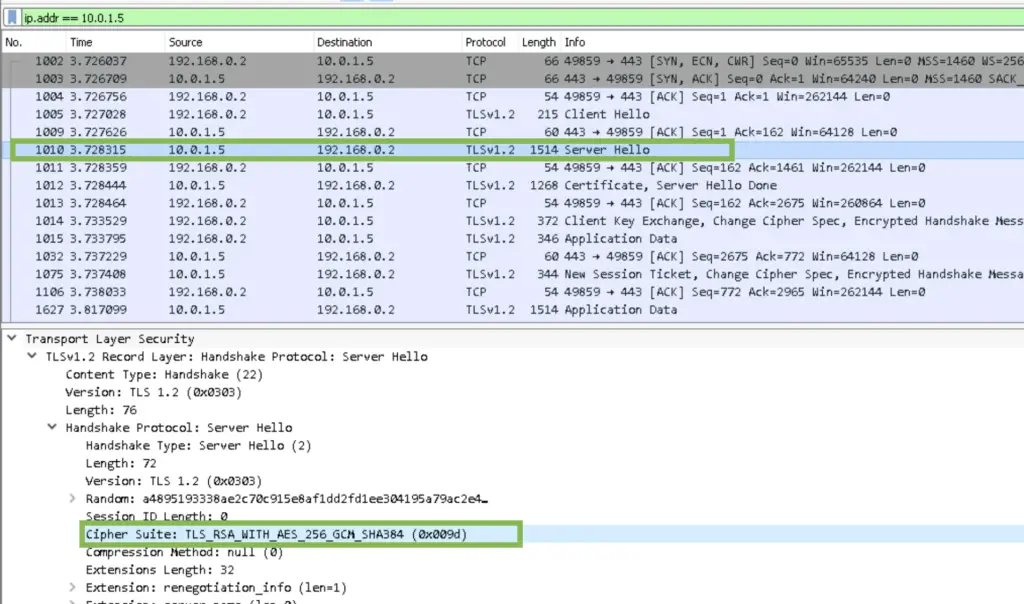Collapse the TLSv1.2 Record Layer node
1024x604 pixels.
tap(32, 356)
